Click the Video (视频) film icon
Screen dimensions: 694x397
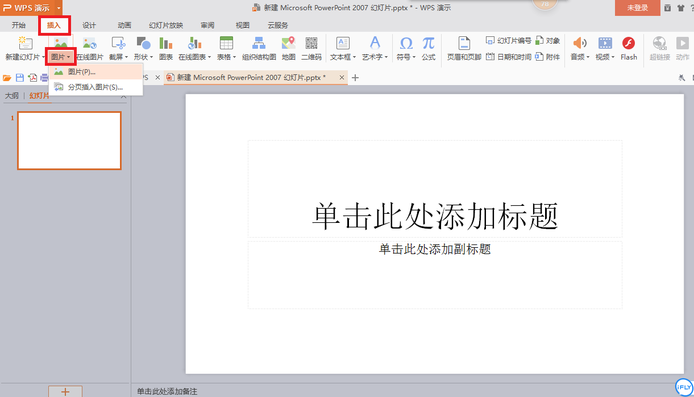(605, 43)
